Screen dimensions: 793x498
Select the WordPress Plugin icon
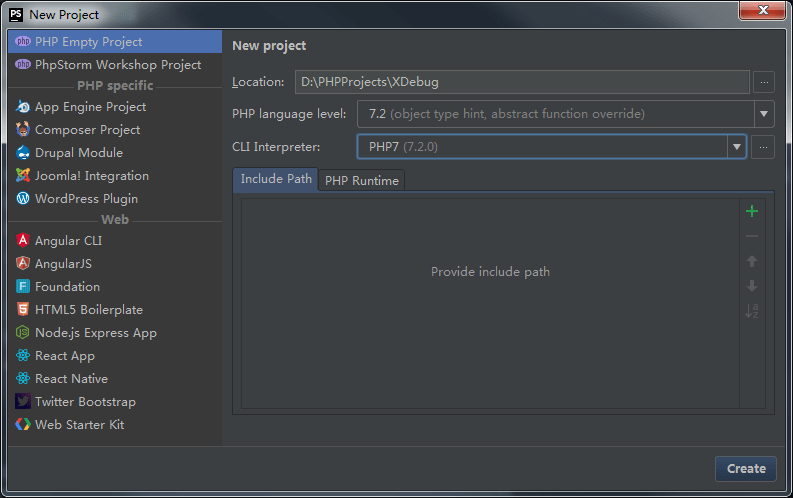point(23,199)
